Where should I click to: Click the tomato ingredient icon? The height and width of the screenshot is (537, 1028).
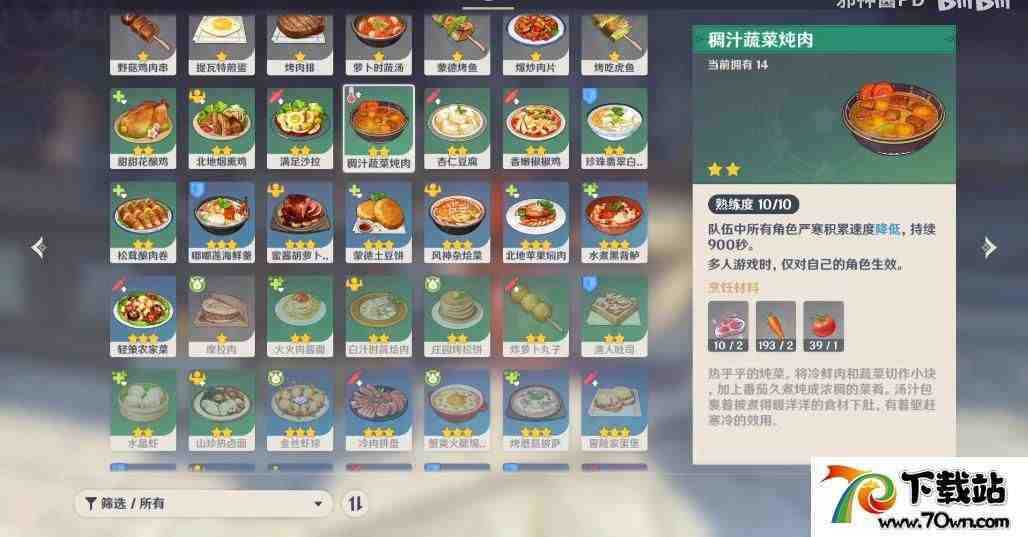point(823,326)
